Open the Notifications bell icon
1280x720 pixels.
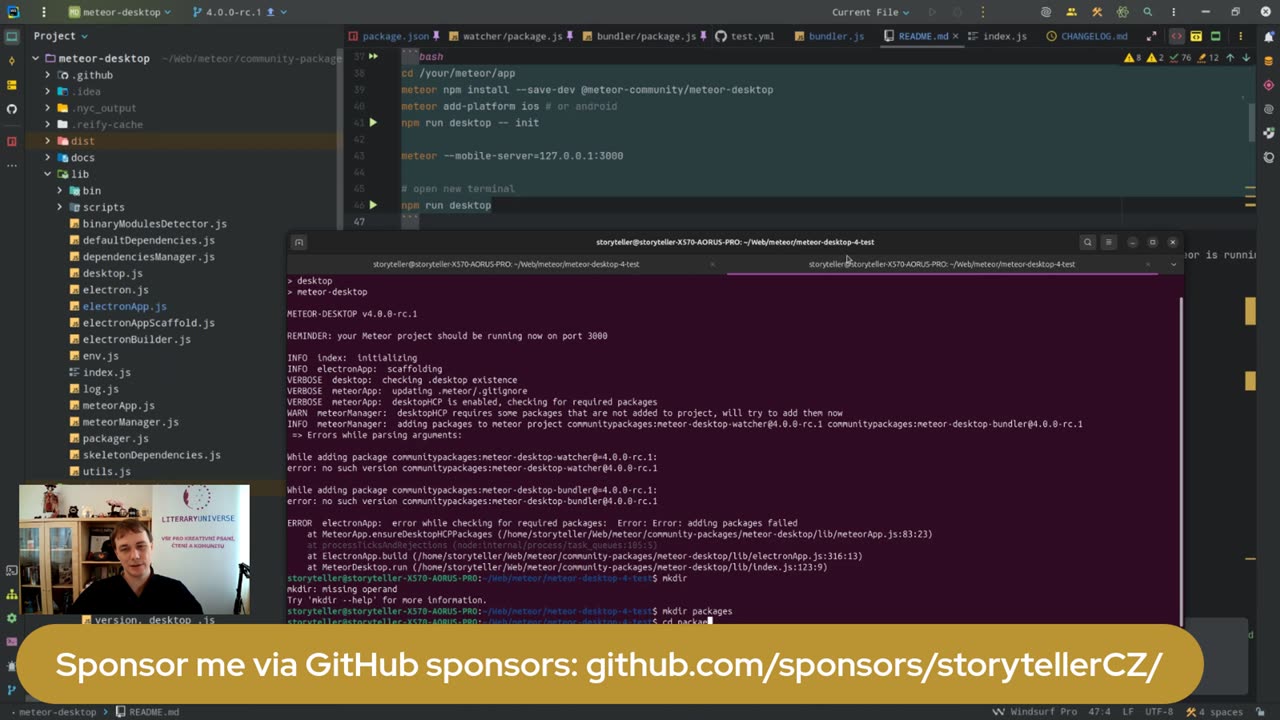tap(1269, 36)
